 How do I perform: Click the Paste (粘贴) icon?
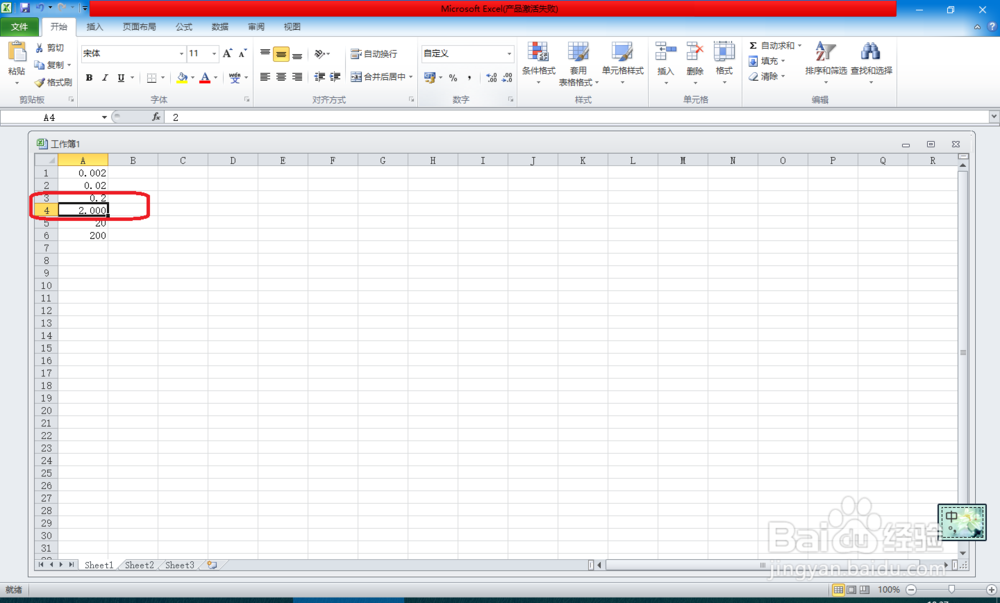17,52
